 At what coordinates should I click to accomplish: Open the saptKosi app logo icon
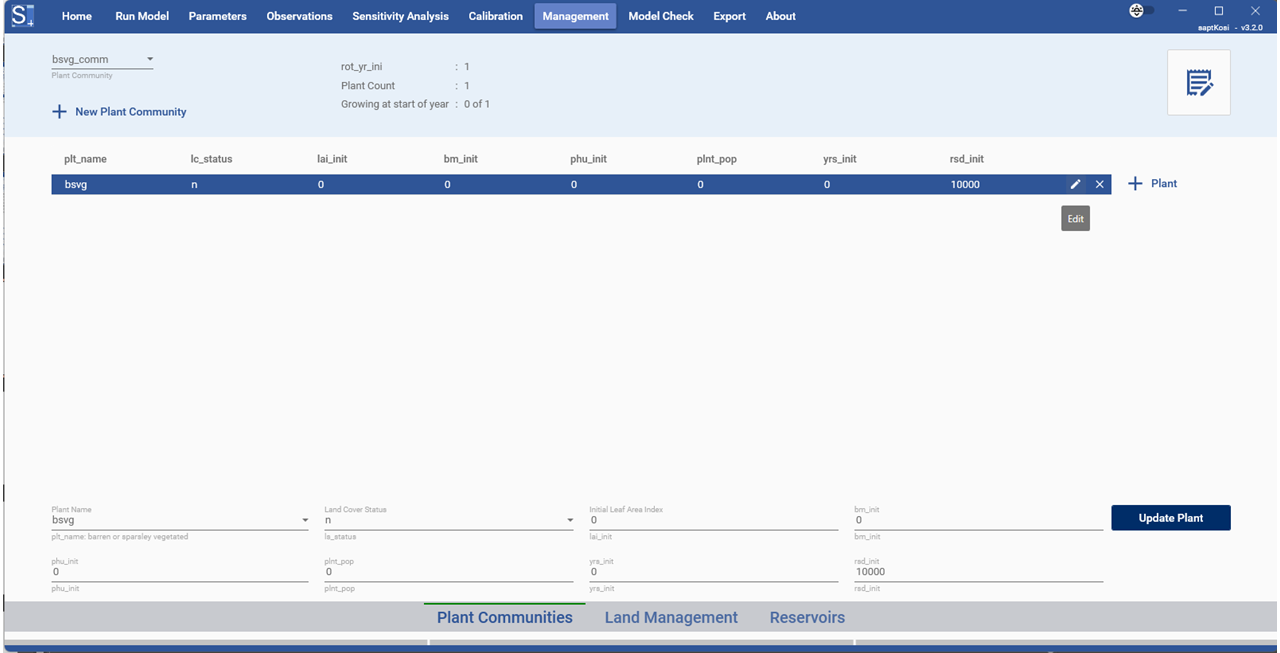pos(22,15)
